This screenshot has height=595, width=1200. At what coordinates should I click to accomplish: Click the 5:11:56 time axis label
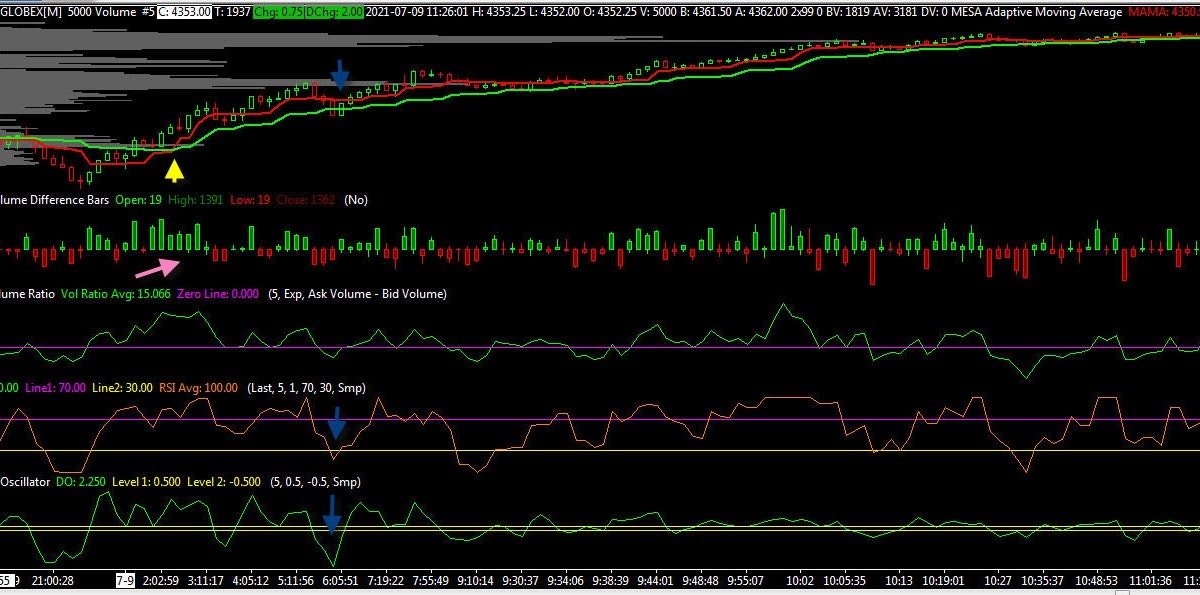click(x=297, y=580)
